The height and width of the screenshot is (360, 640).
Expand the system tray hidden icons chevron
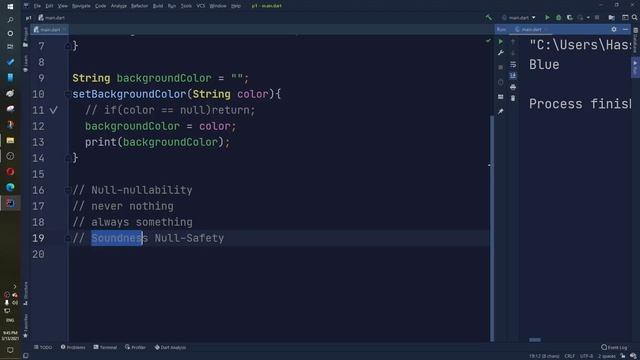(15, 287)
